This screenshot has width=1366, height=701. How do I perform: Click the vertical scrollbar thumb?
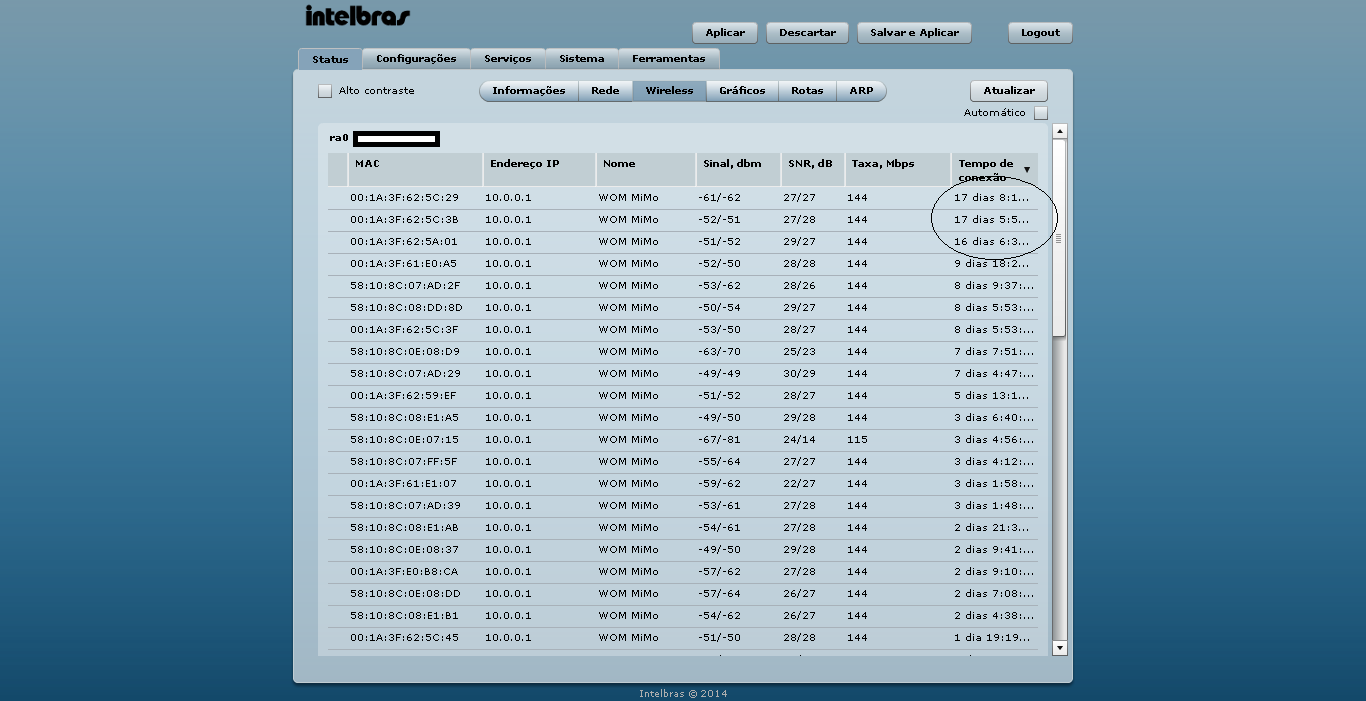pos(1059,238)
